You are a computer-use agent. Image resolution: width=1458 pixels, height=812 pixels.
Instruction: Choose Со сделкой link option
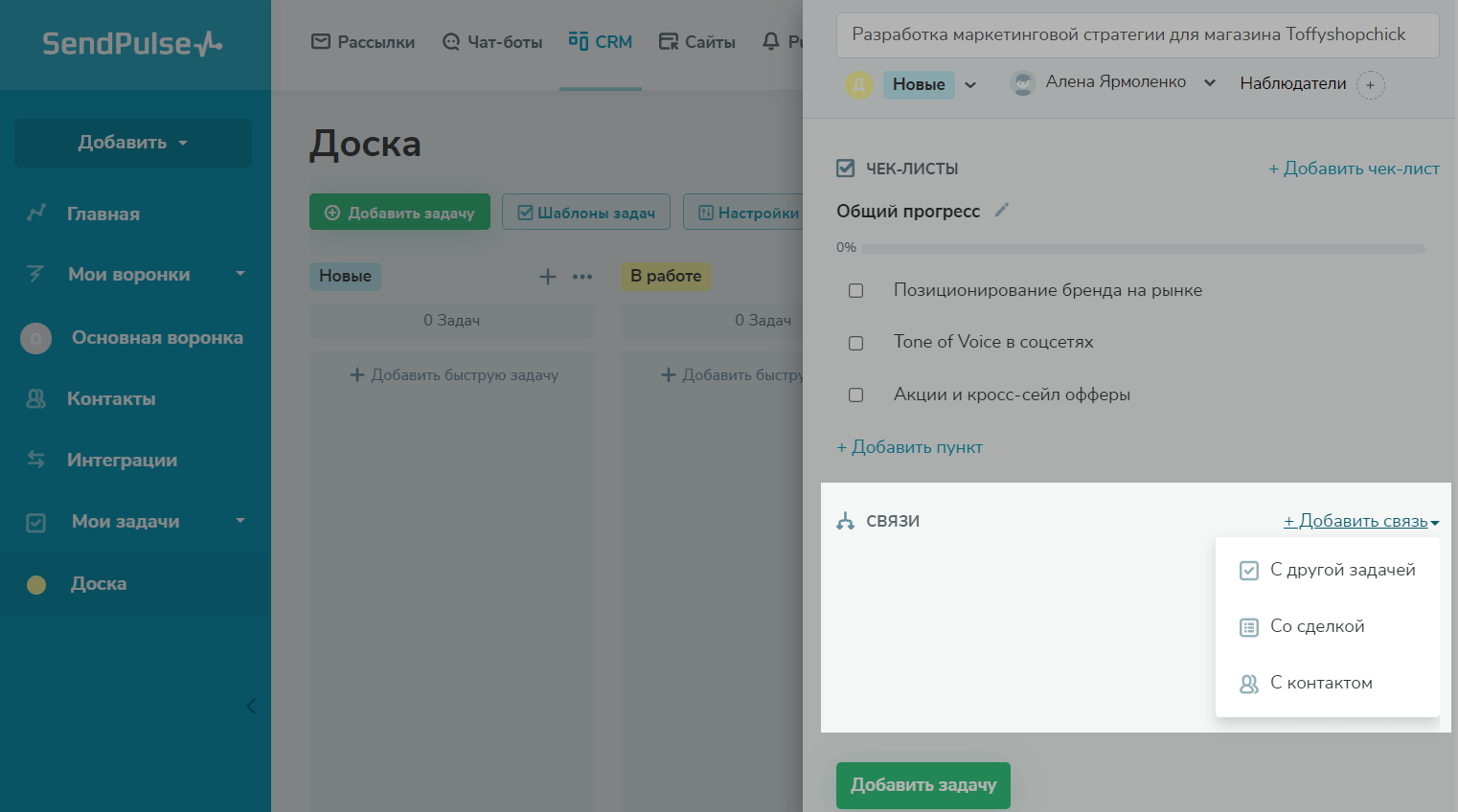tap(1317, 626)
